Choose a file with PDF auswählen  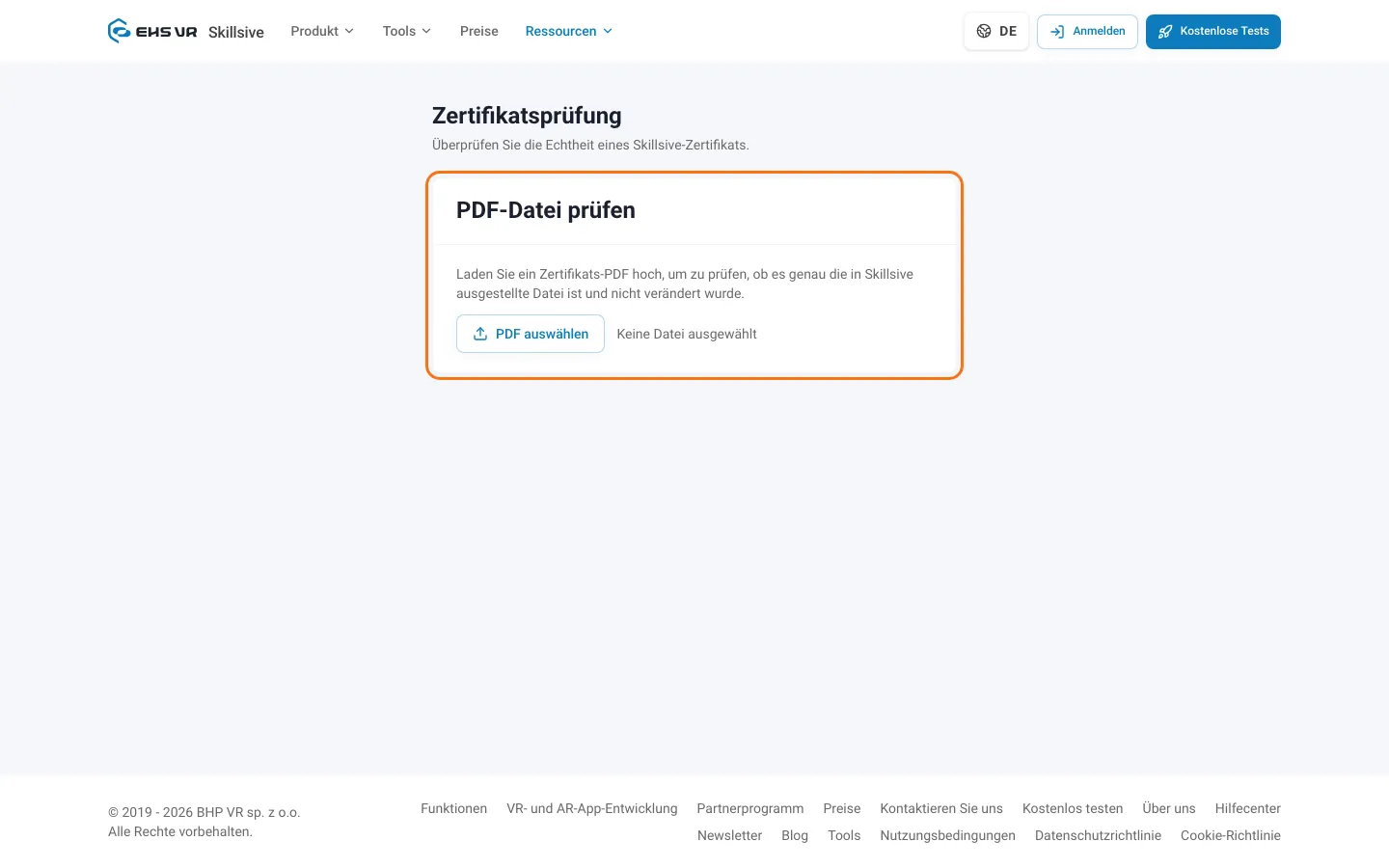[x=531, y=334]
